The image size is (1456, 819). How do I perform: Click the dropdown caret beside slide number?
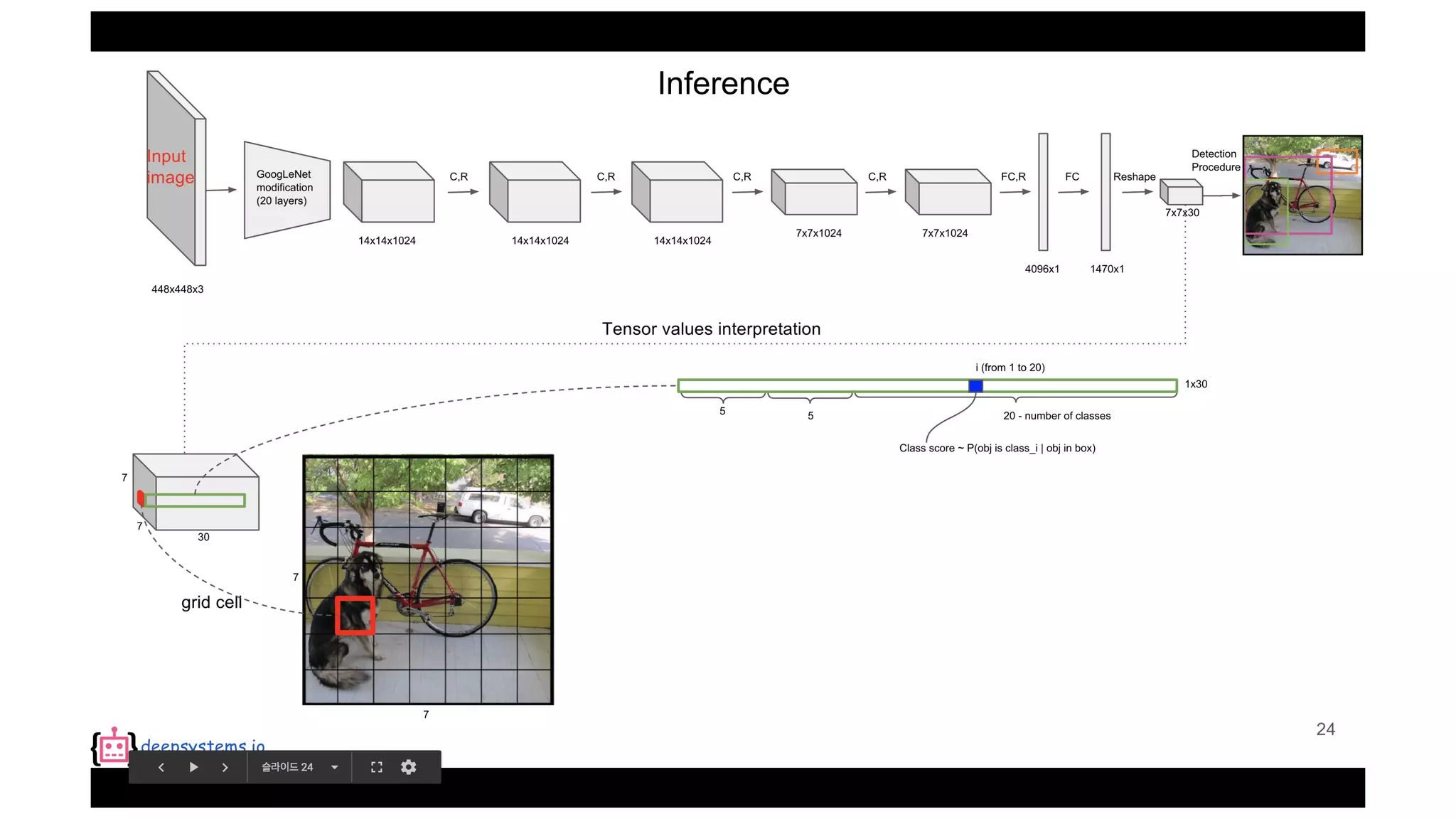point(334,767)
